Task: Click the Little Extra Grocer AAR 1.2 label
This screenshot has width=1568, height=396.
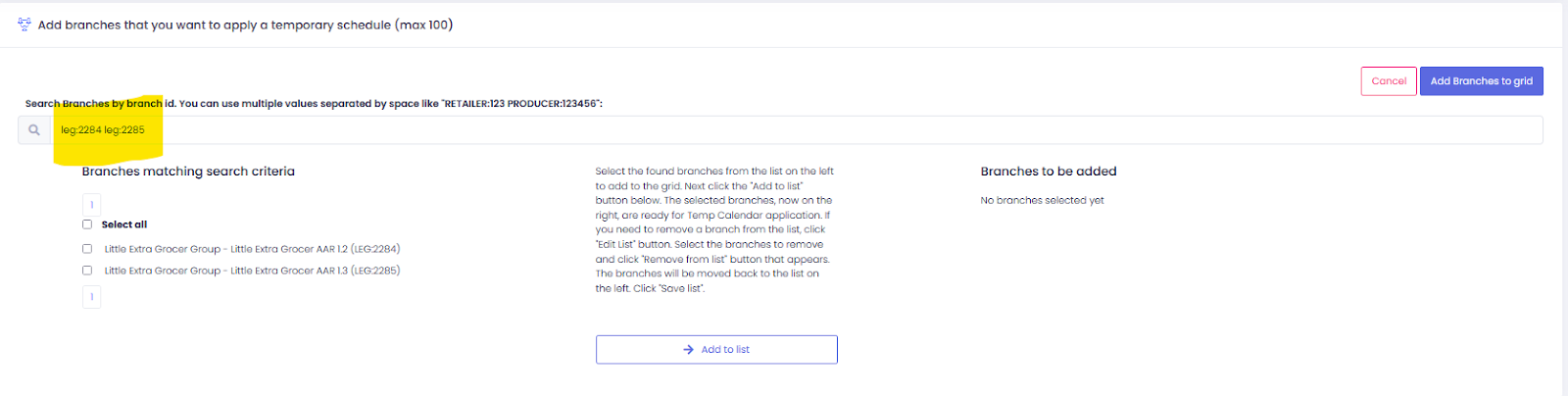Action: 252,249
